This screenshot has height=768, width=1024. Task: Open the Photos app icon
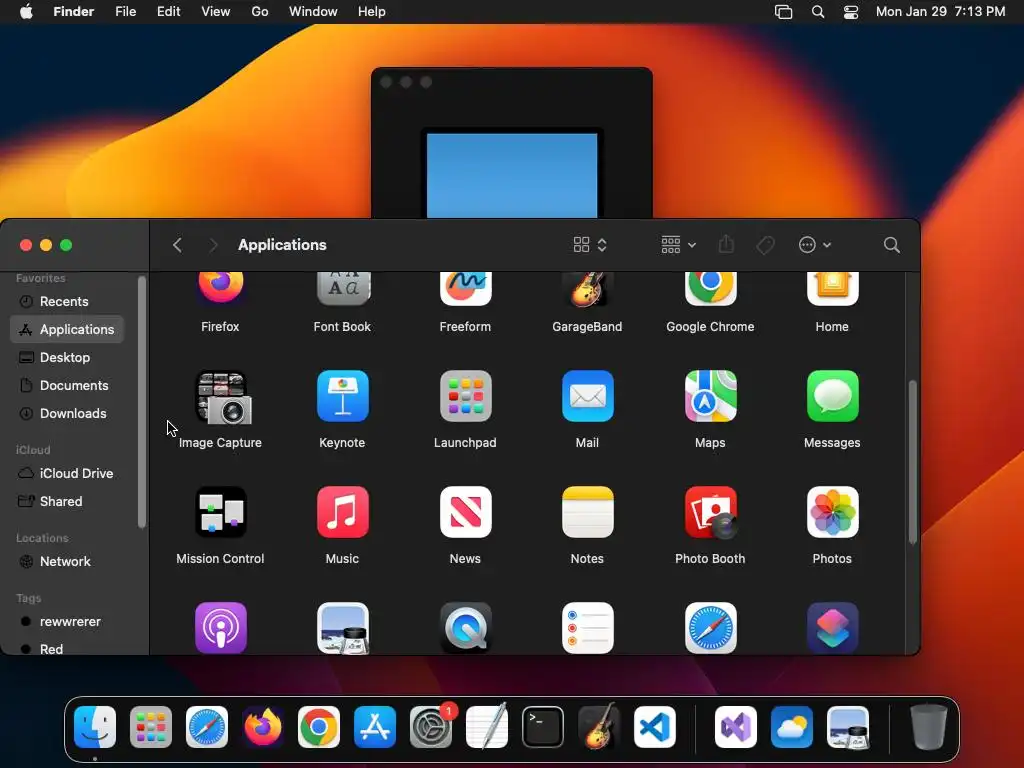click(x=832, y=512)
